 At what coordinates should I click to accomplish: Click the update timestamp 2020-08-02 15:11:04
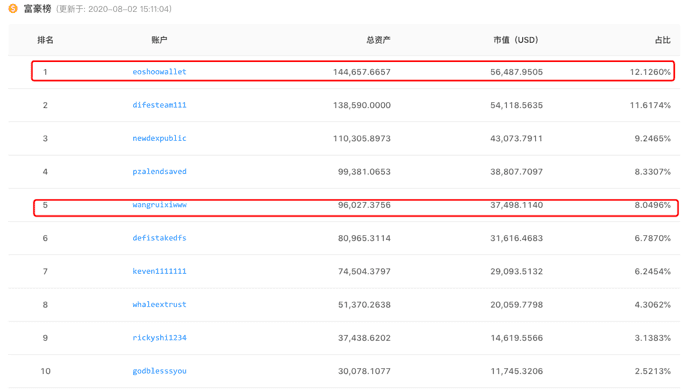[x=129, y=9]
